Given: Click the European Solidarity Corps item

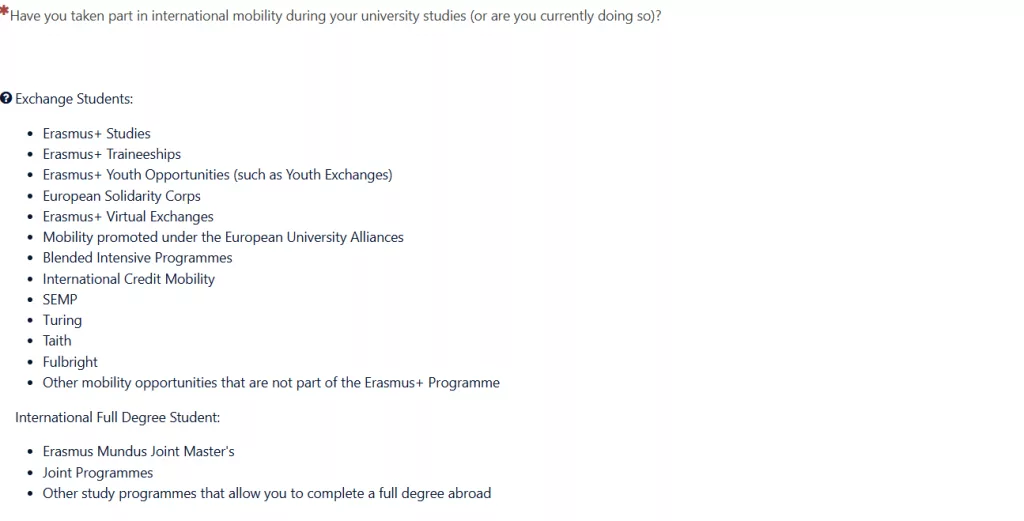Looking at the screenshot, I should click(x=121, y=196).
